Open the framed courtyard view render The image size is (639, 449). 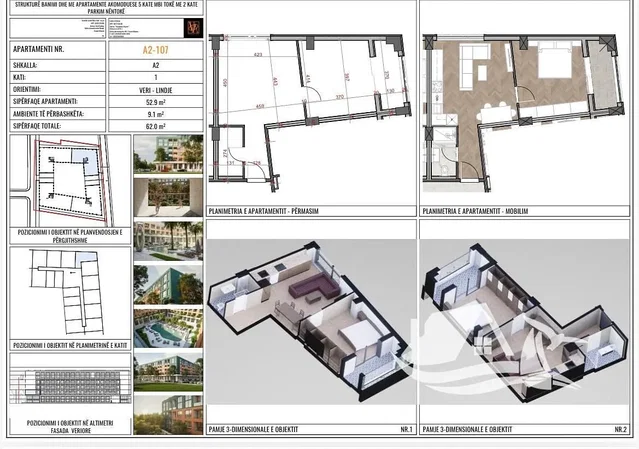click(168, 197)
